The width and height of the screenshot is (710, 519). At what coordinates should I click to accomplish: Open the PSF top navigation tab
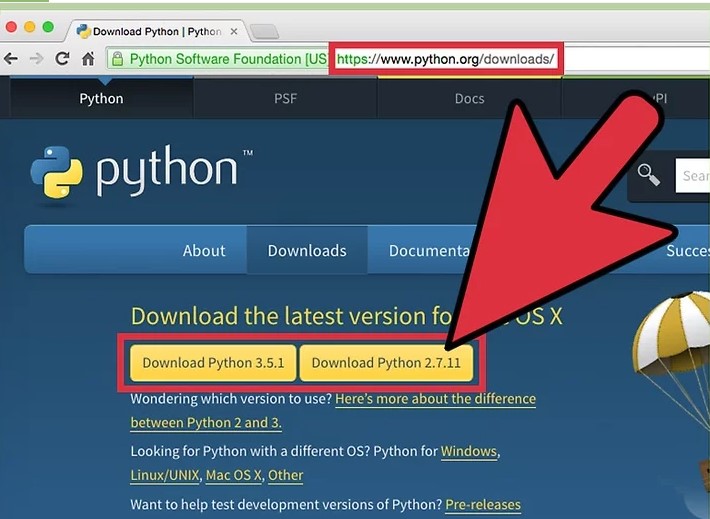285,98
